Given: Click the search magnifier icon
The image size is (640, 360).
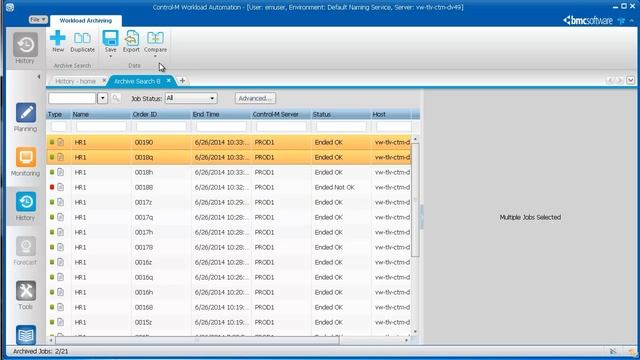Looking at the screenshot, I should tap(116, 98).
